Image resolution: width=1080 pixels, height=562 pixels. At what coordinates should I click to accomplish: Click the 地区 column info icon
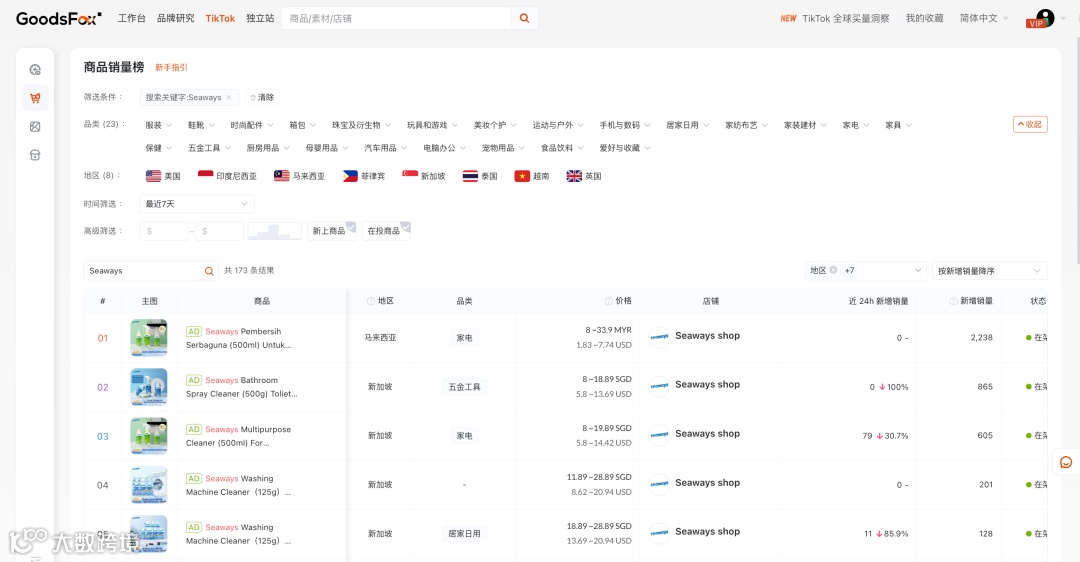[371, 301]
